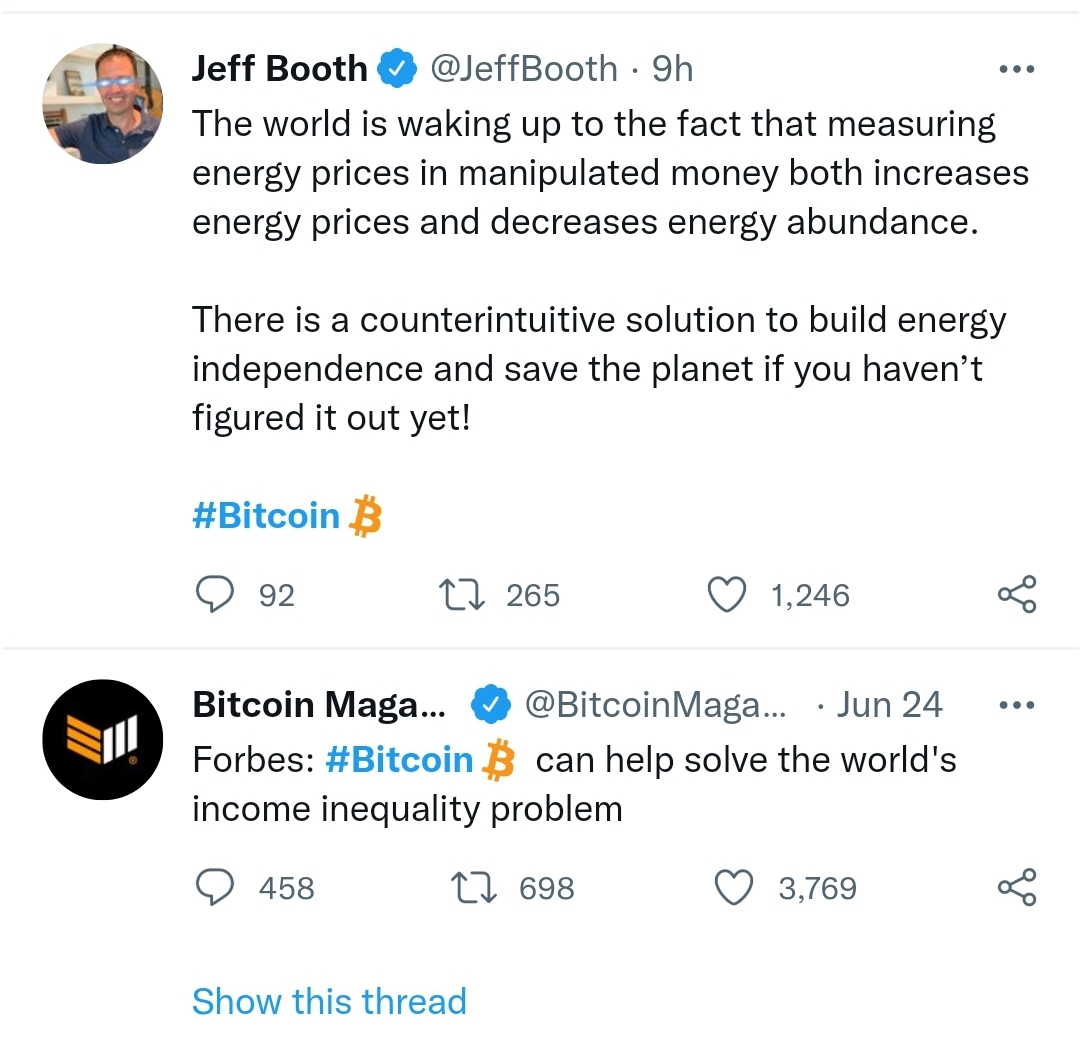Click Show this thread

(x=329, y=1001)
